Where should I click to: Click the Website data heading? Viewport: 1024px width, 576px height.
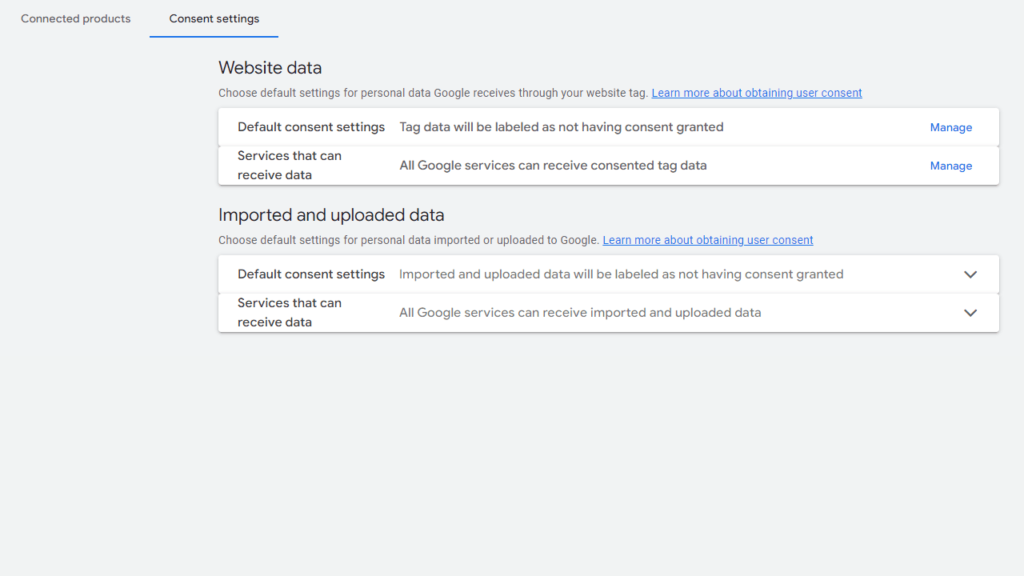tap(270, 68)
